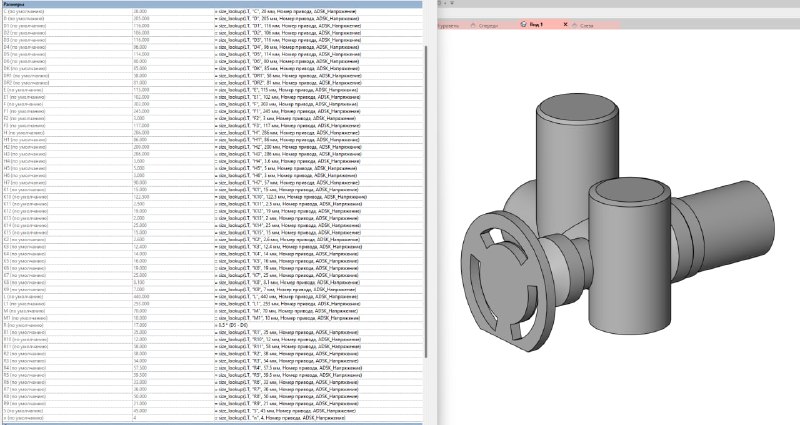Click the elevation icon on Спереди tab
800x425 pixels.
coord(473,26)
